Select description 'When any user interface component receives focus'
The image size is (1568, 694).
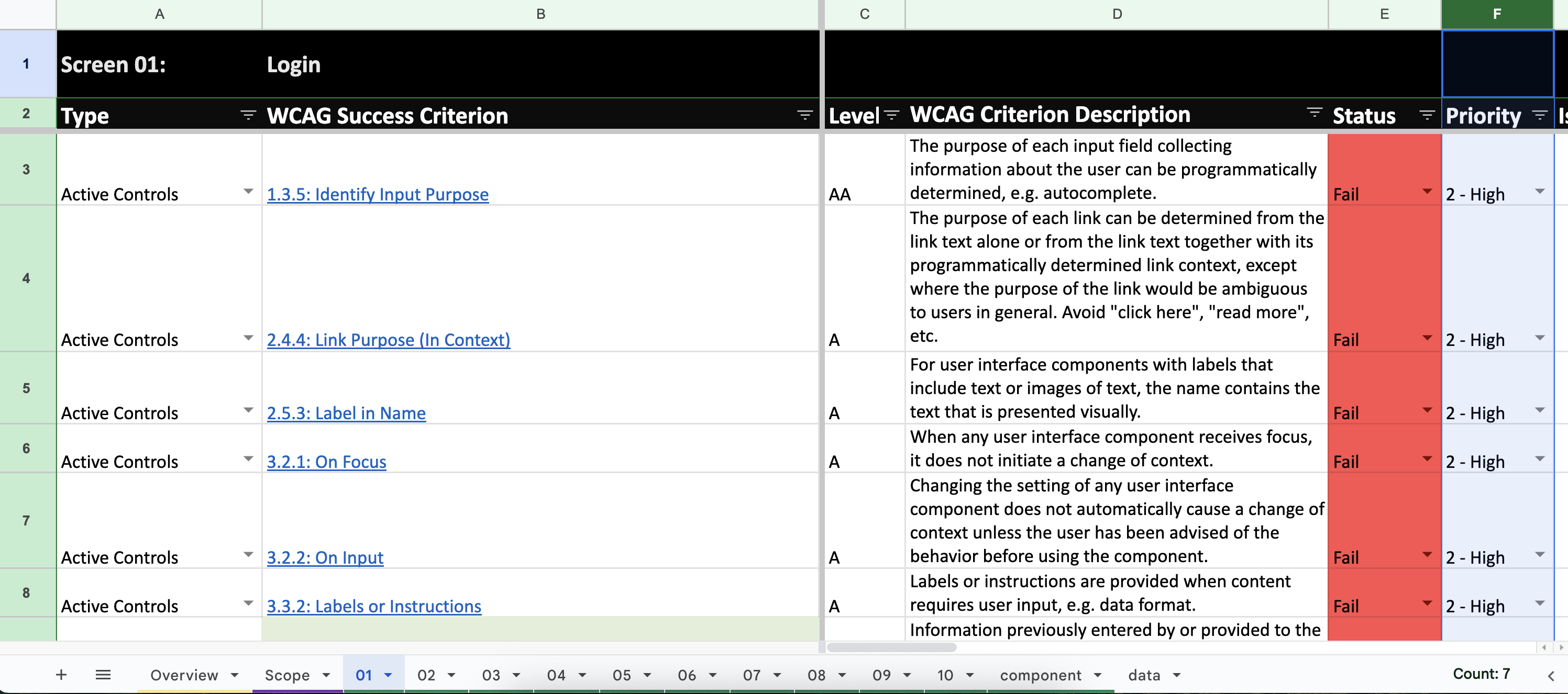1117,448
